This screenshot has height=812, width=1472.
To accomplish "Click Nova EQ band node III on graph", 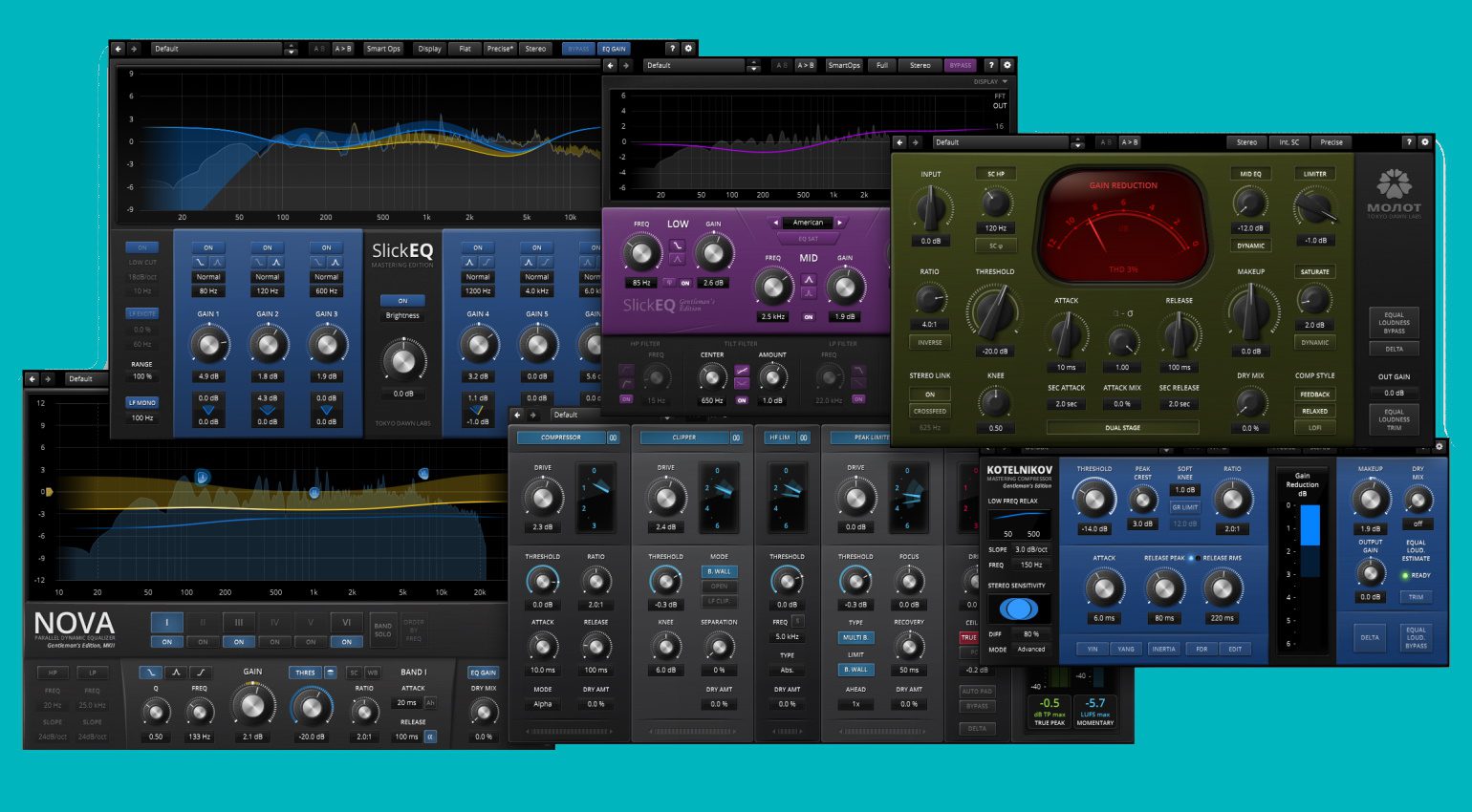I will (x=314, y=492).
